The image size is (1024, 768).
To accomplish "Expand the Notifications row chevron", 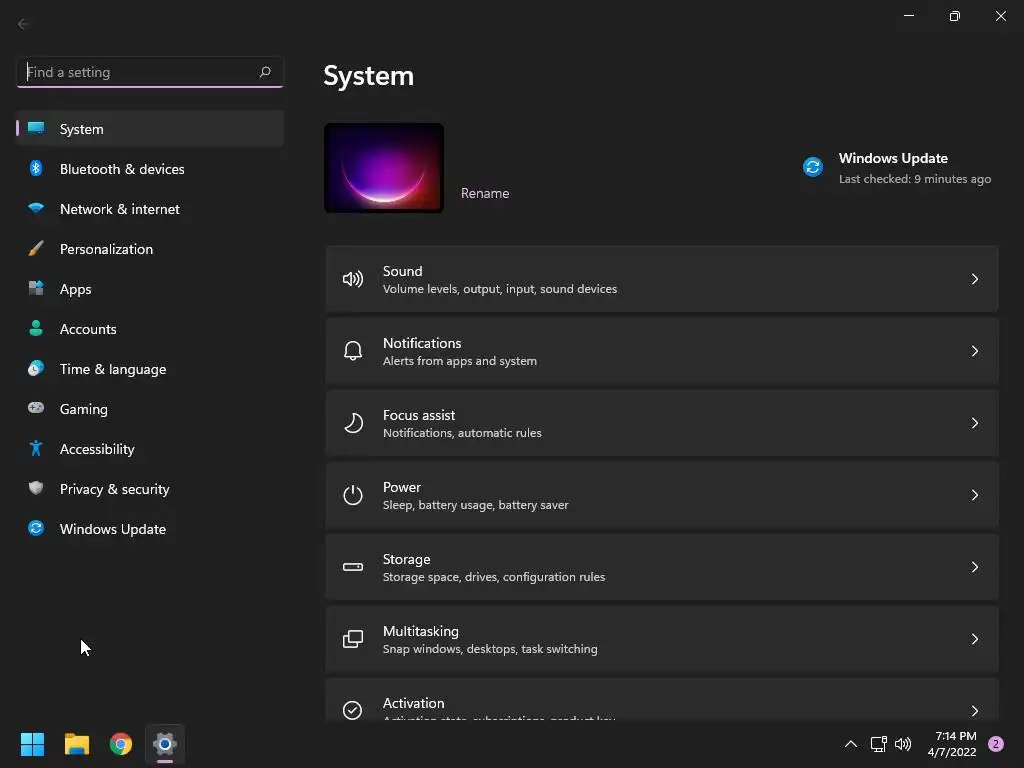I will click(x=974, y=351).
